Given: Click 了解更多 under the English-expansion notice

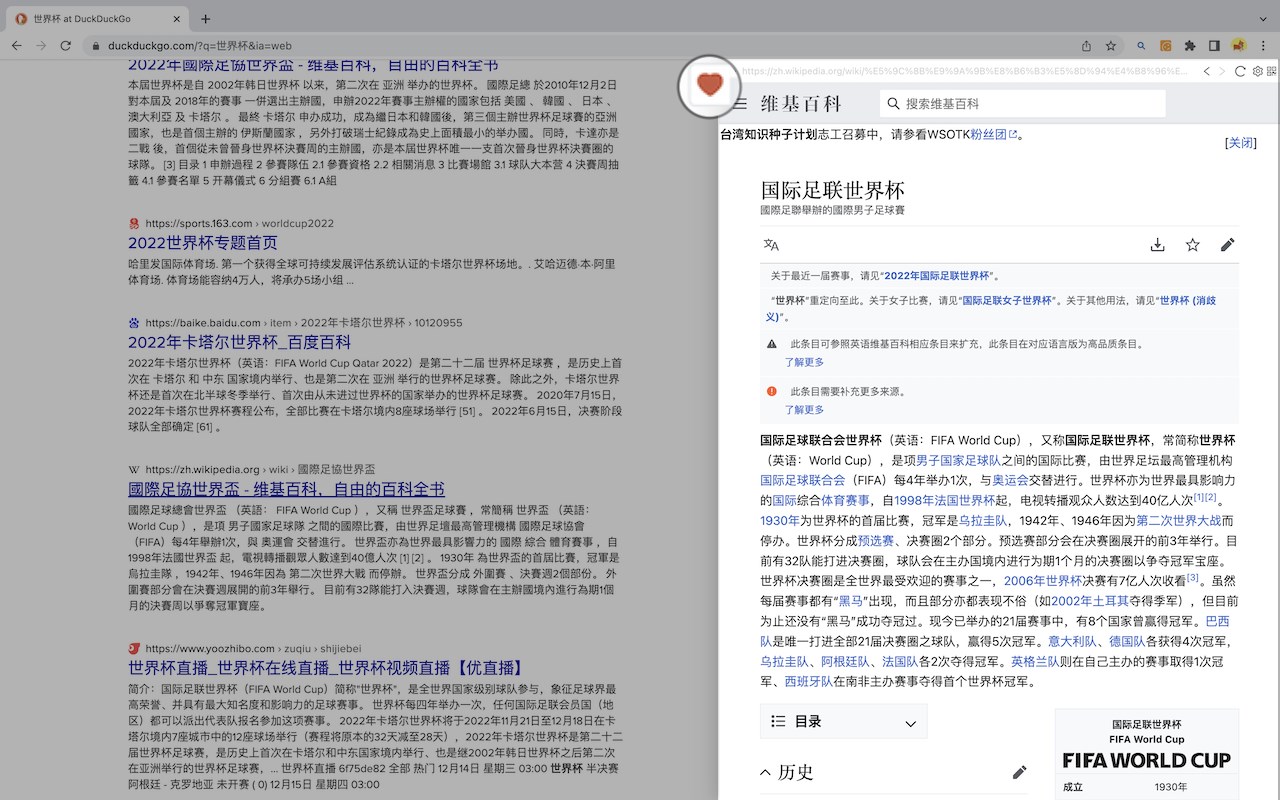Looking at the screenshot, I should [804, 362].
